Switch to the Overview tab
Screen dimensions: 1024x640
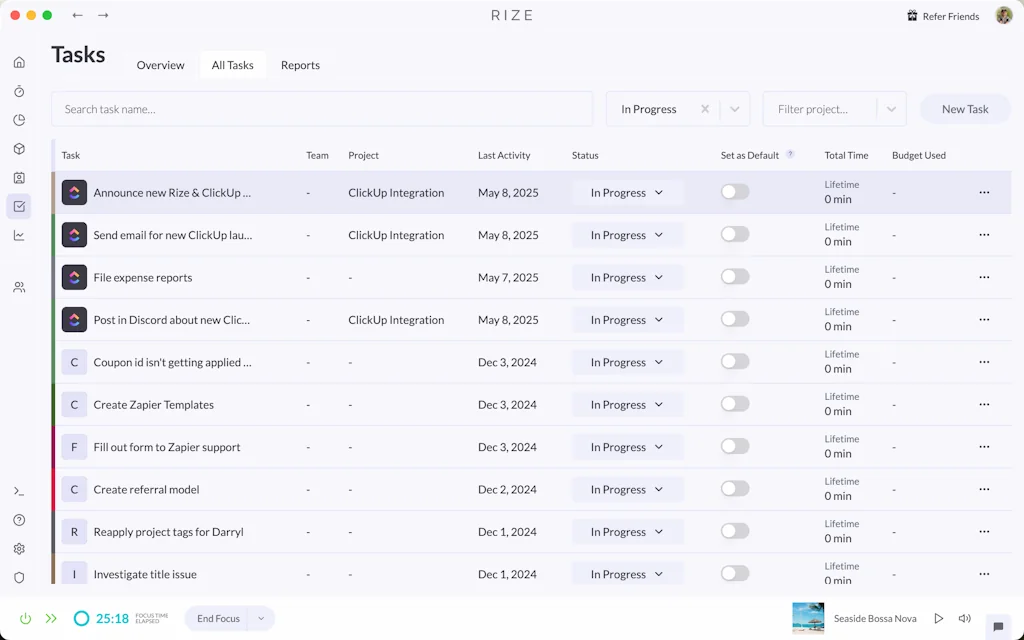coord(160,65)
